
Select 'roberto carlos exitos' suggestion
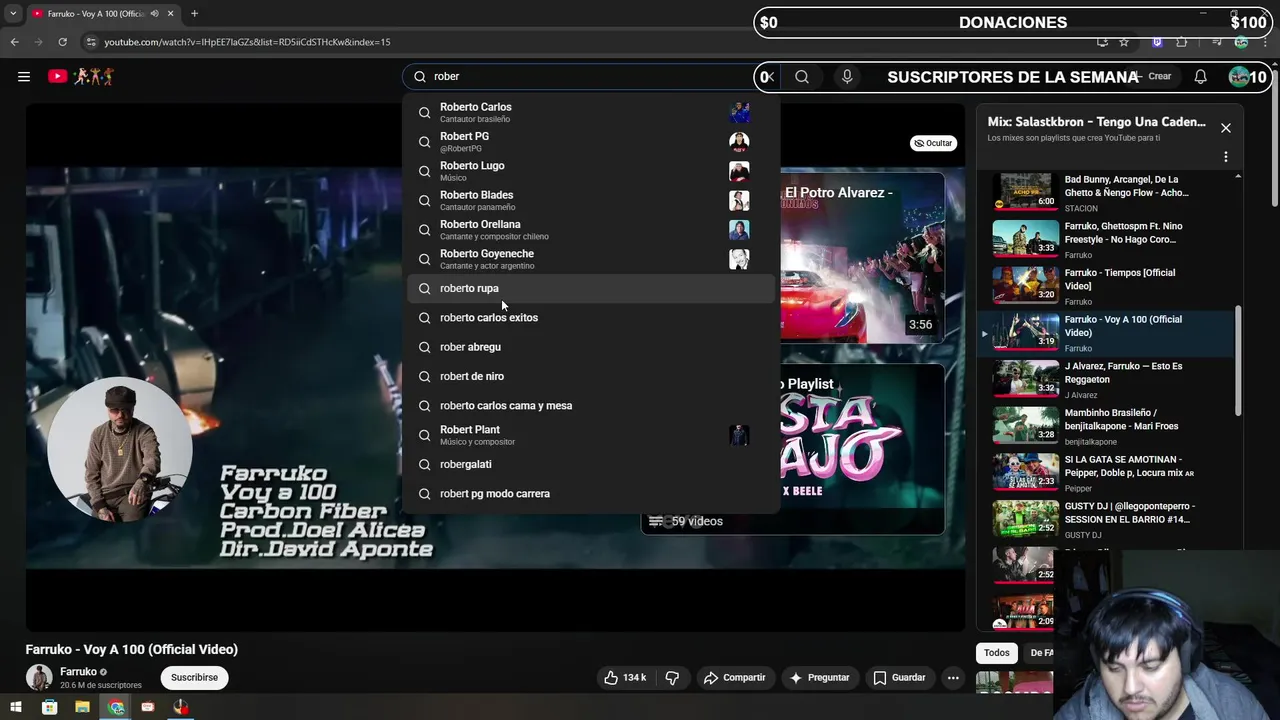tap(591, 317)
